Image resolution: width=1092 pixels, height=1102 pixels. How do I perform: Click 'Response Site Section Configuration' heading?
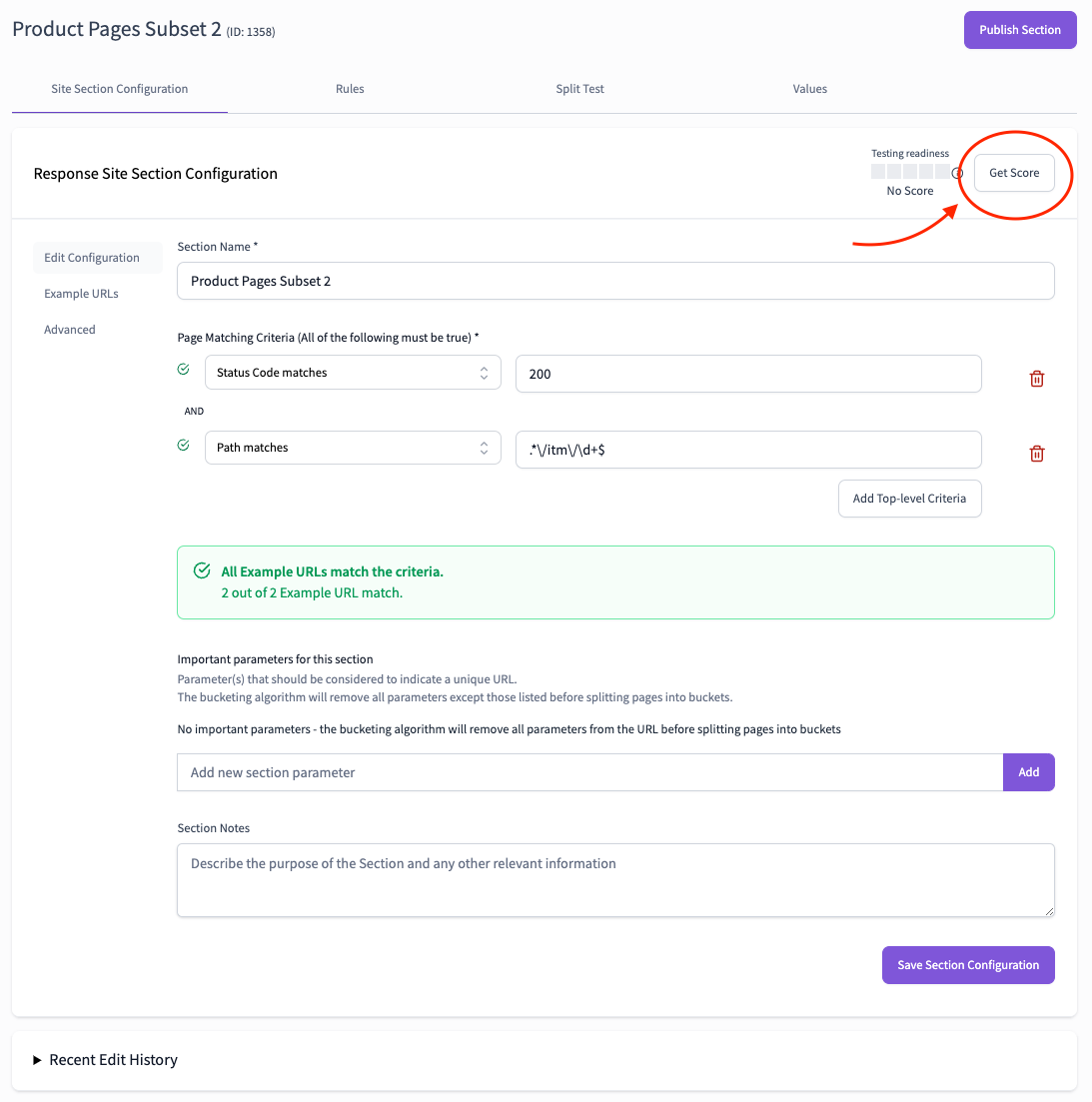coord(155,174)
